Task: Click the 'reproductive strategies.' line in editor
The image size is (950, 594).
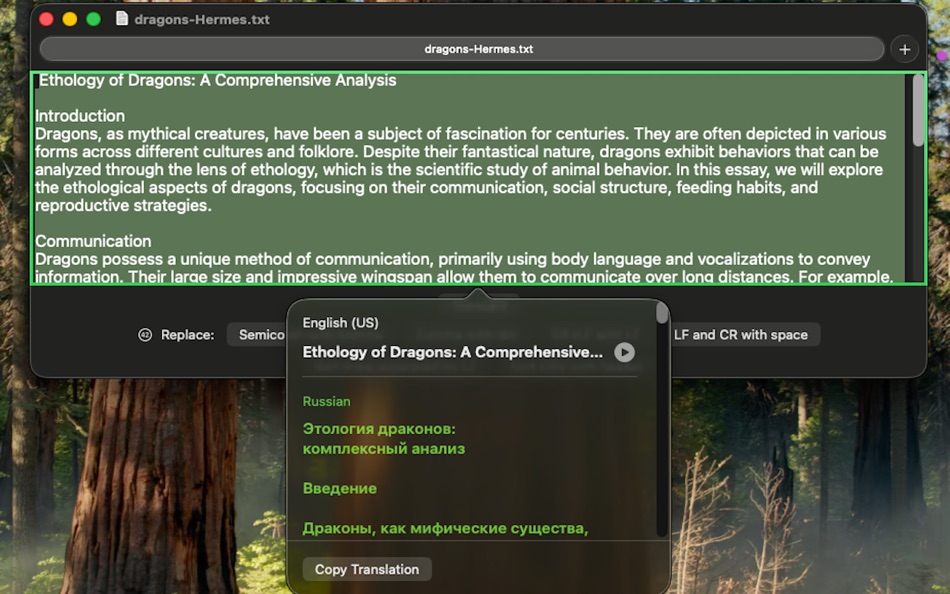Action: pos(123,205)
